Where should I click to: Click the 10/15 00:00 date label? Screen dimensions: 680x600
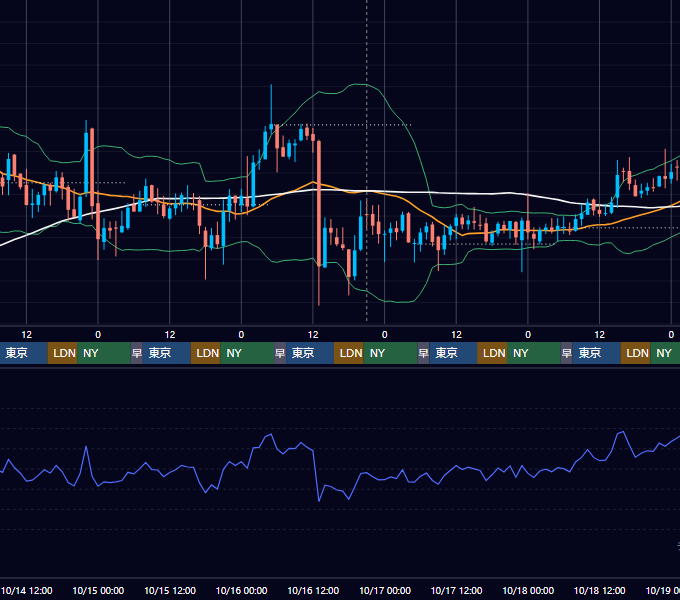click(98, 590)
